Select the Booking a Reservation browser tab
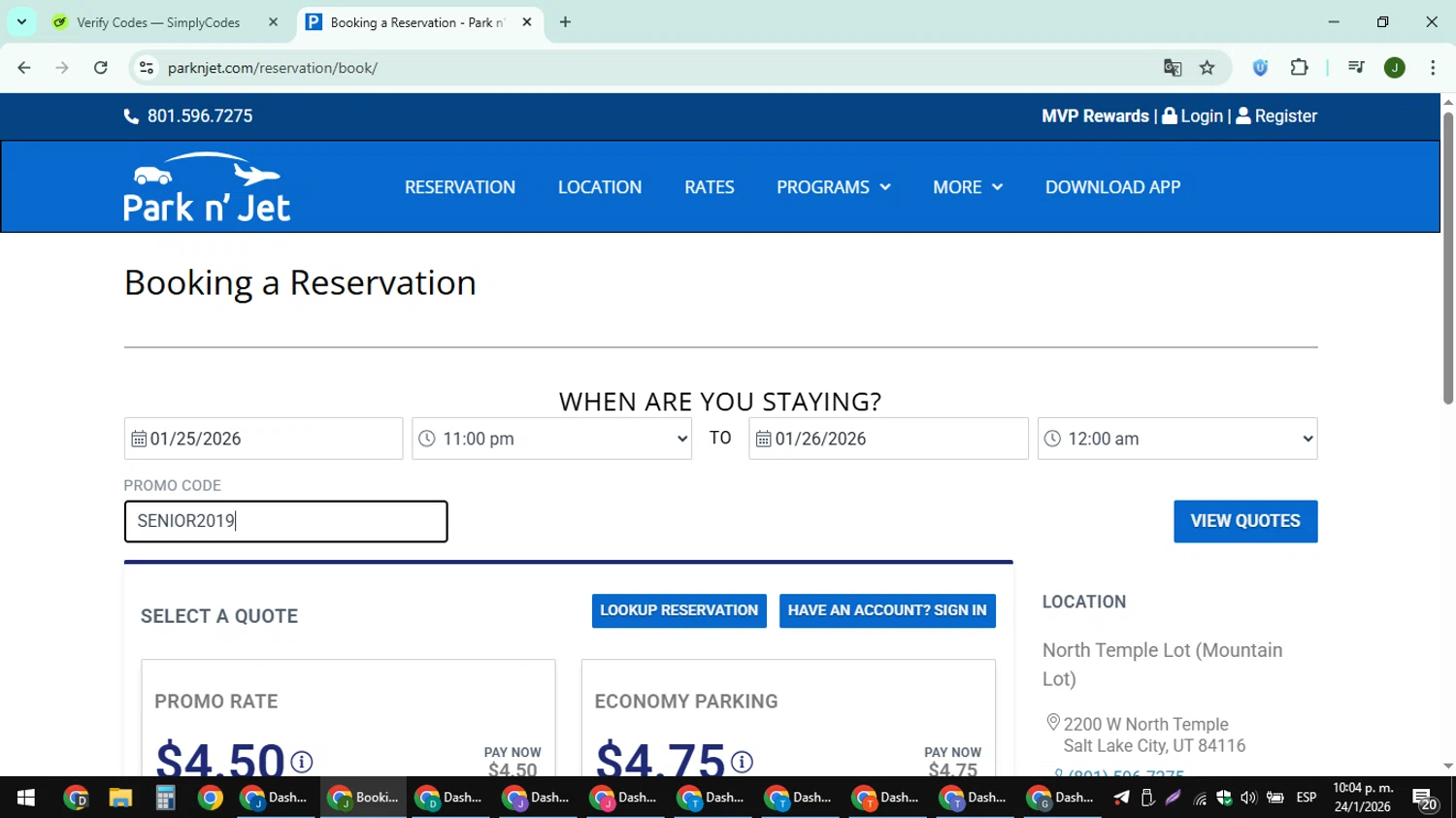 coord(417,22)
